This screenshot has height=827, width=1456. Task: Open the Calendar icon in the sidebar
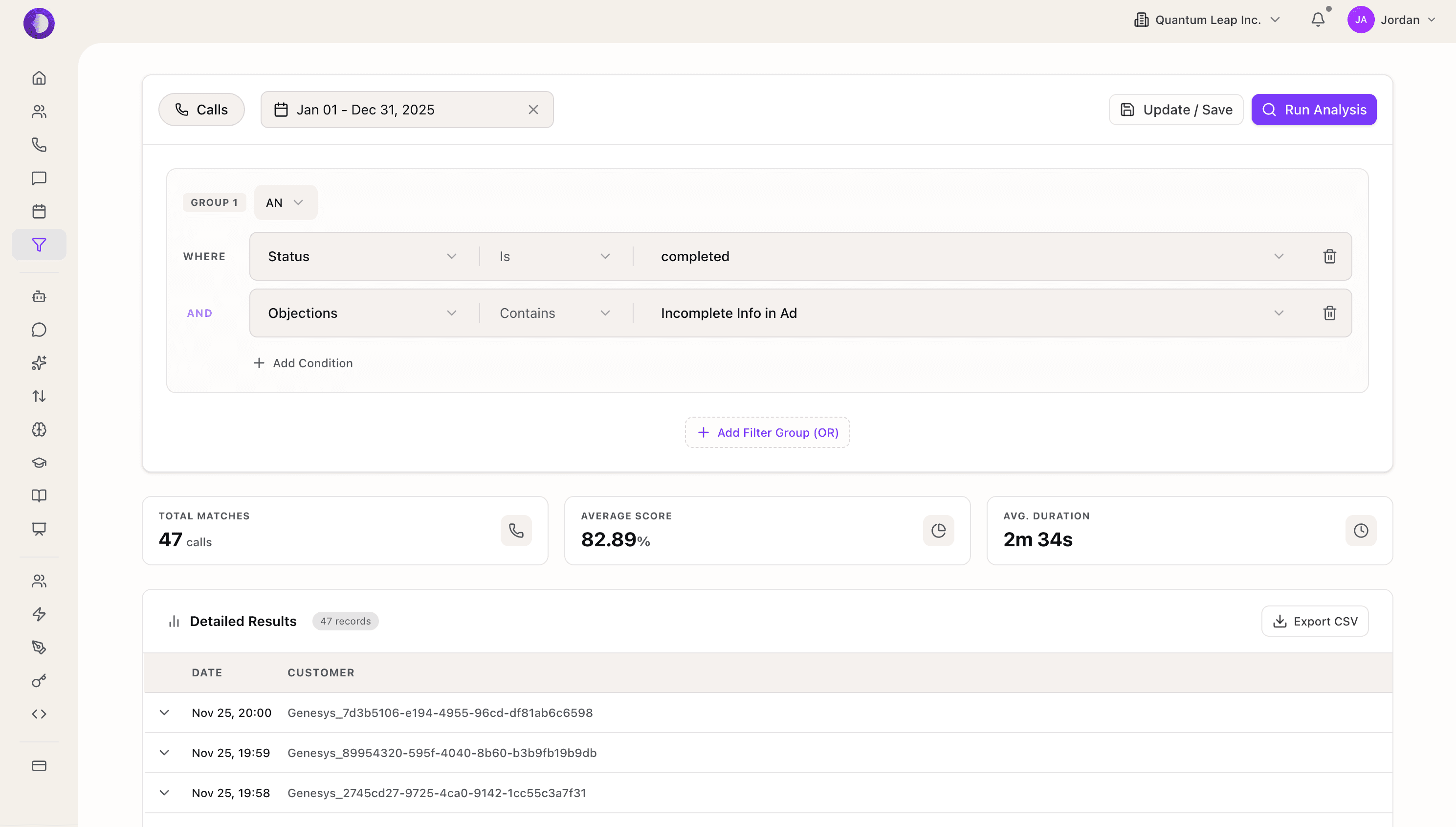[39, 211]
